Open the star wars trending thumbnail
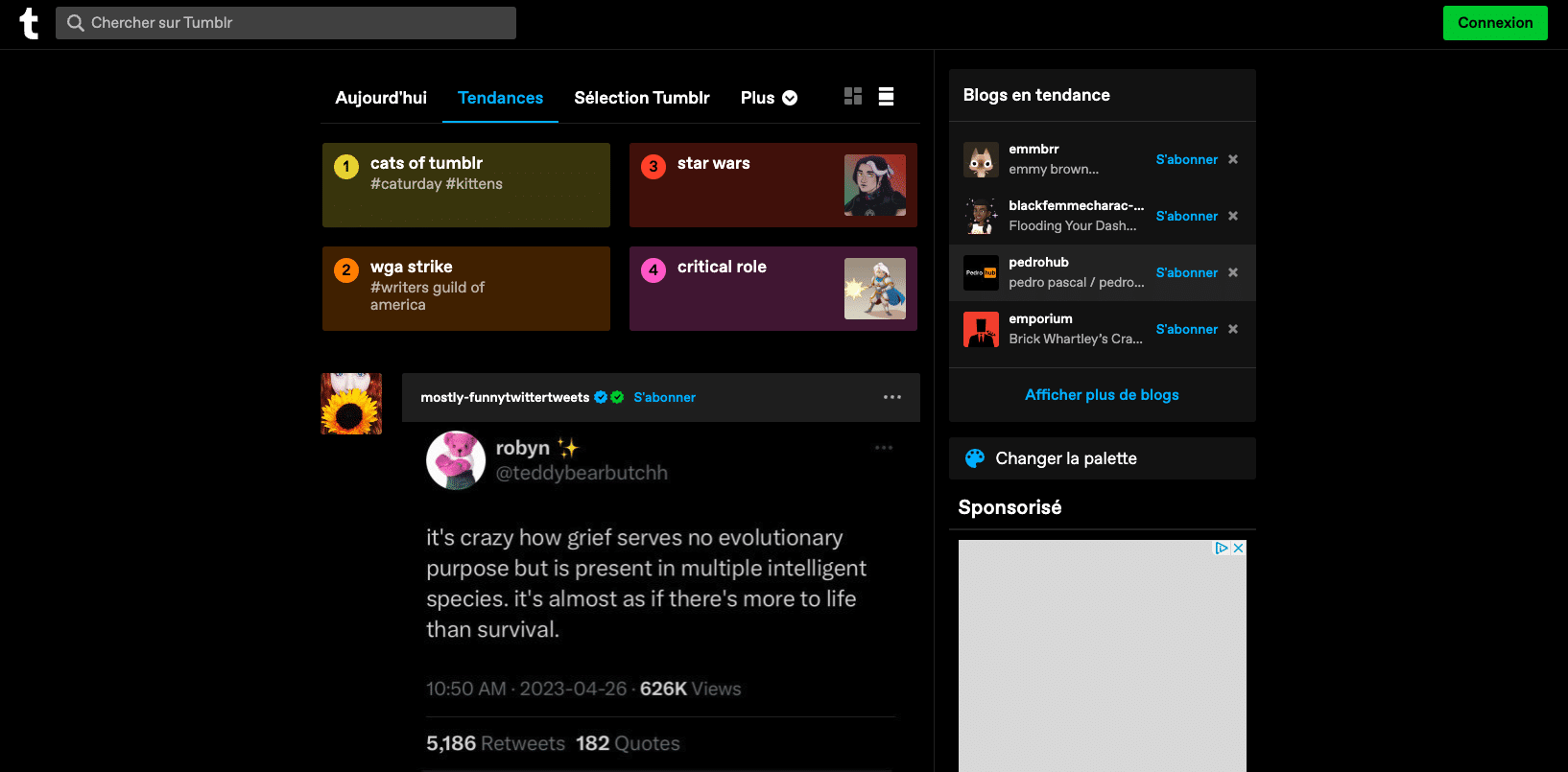 [874, 185]
